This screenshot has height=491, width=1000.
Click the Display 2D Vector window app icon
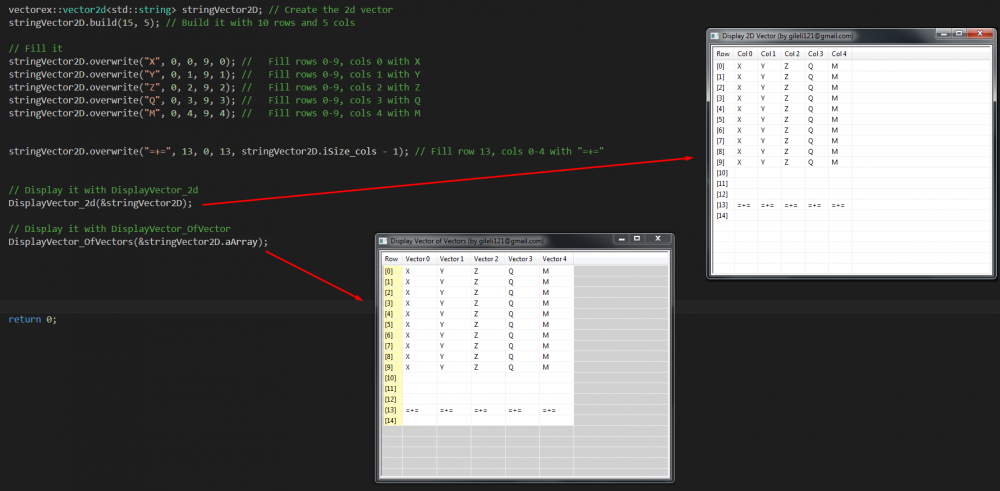coord(716,36)
